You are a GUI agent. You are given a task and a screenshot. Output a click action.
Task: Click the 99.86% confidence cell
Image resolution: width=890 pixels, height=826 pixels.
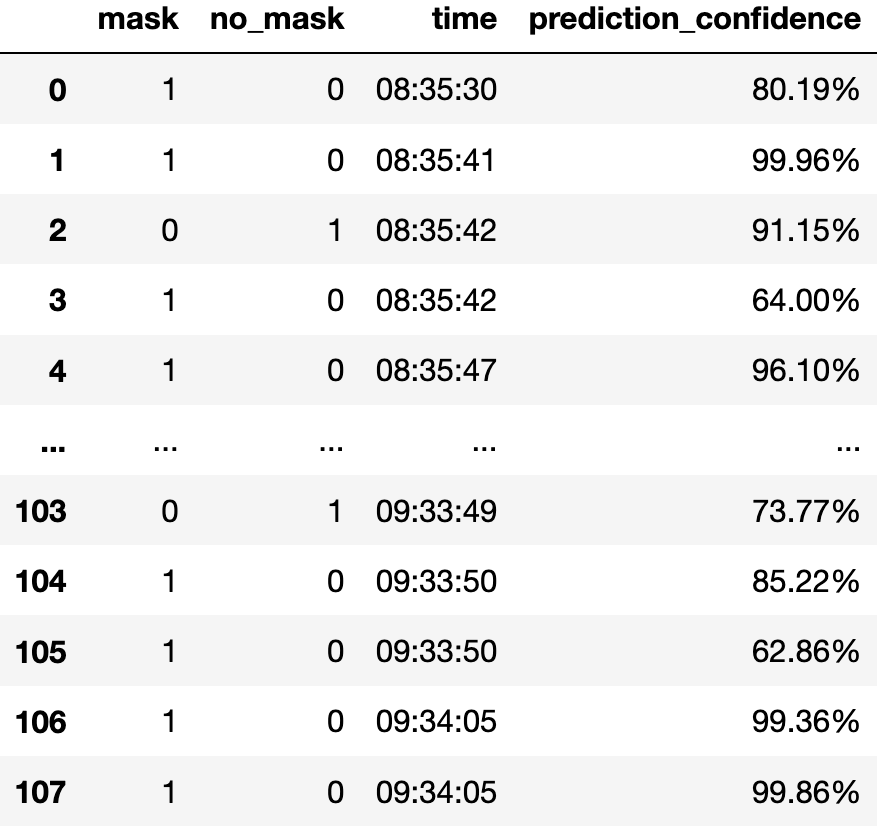[x=806, y=793]
